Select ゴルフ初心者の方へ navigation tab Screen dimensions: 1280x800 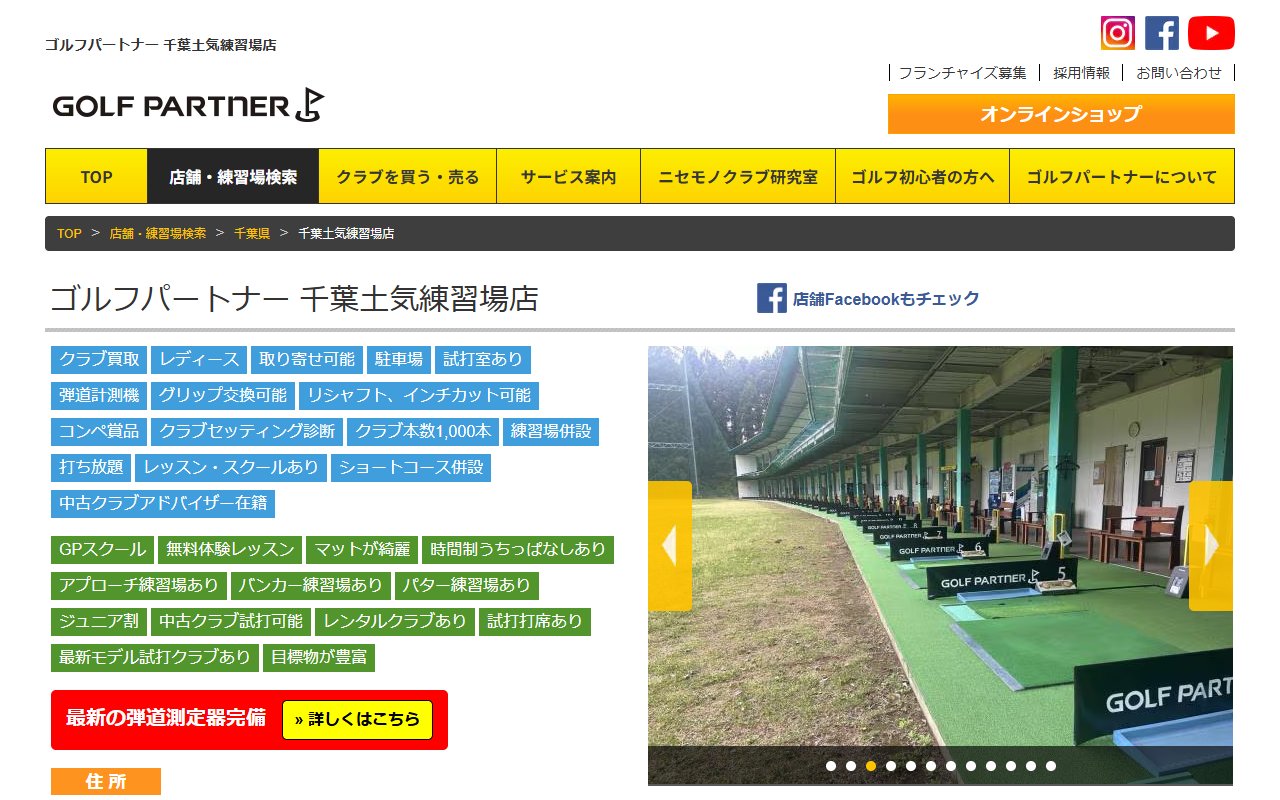point(923,177)
